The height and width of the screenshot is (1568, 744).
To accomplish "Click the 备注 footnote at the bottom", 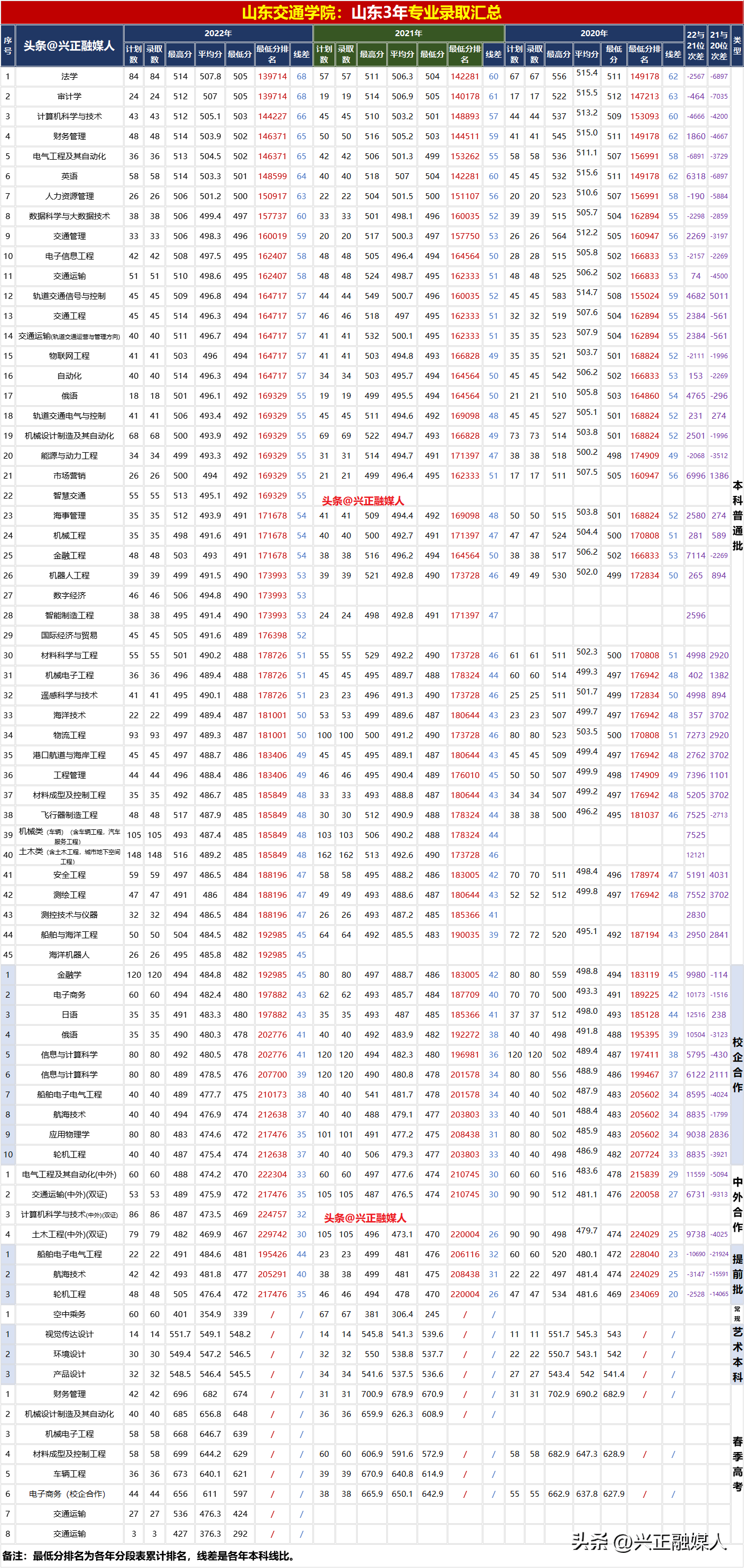I will click(149, 1557).
